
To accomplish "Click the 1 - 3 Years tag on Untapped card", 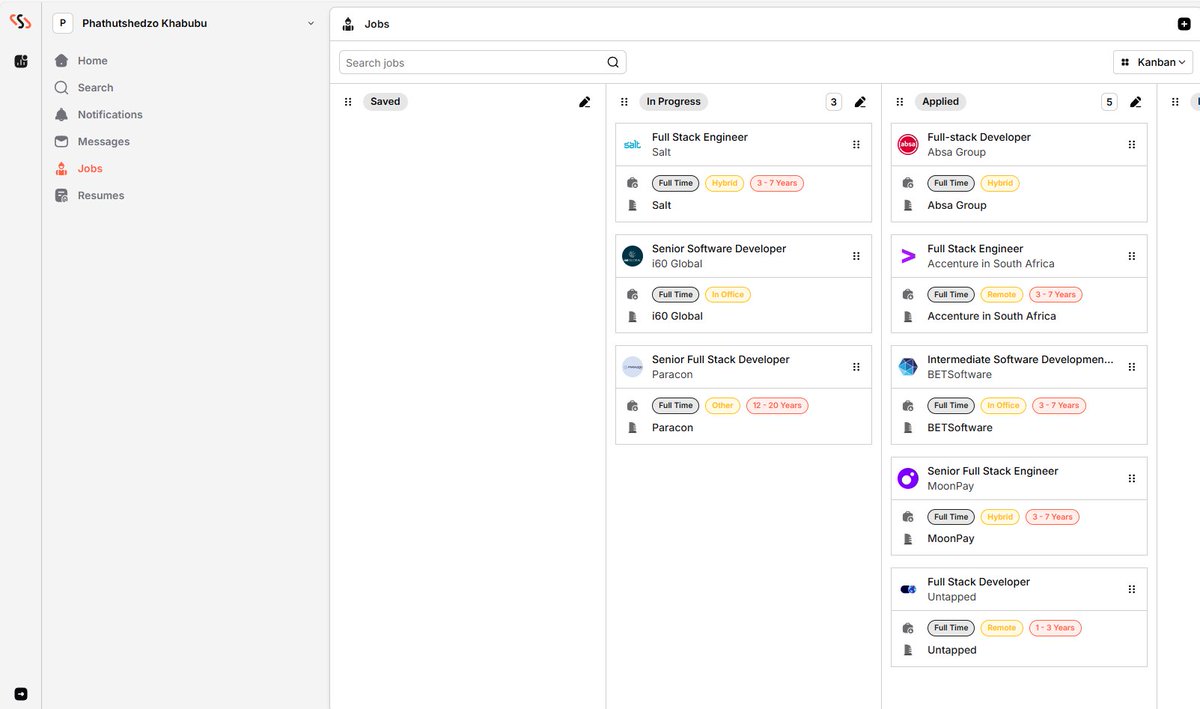I will [x=1056, y=628].
